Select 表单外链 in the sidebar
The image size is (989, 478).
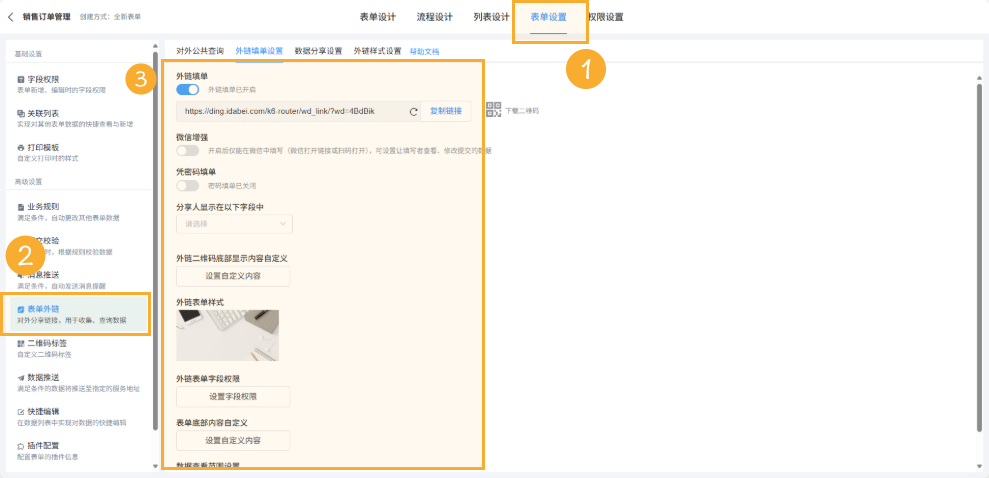[x=79, y=314]
